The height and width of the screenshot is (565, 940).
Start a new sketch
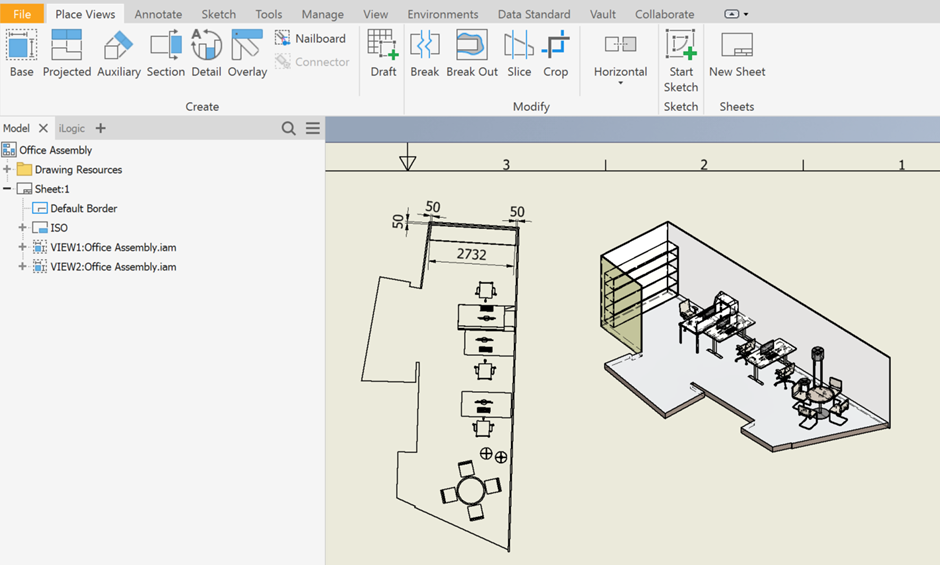pos(681,60)
